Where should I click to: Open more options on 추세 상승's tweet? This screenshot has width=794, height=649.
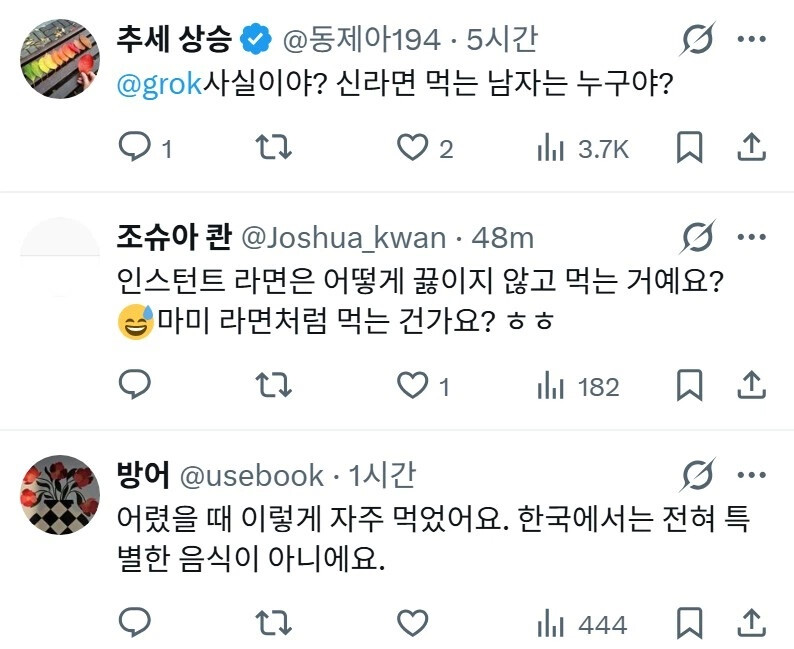[x=751, y=39]
